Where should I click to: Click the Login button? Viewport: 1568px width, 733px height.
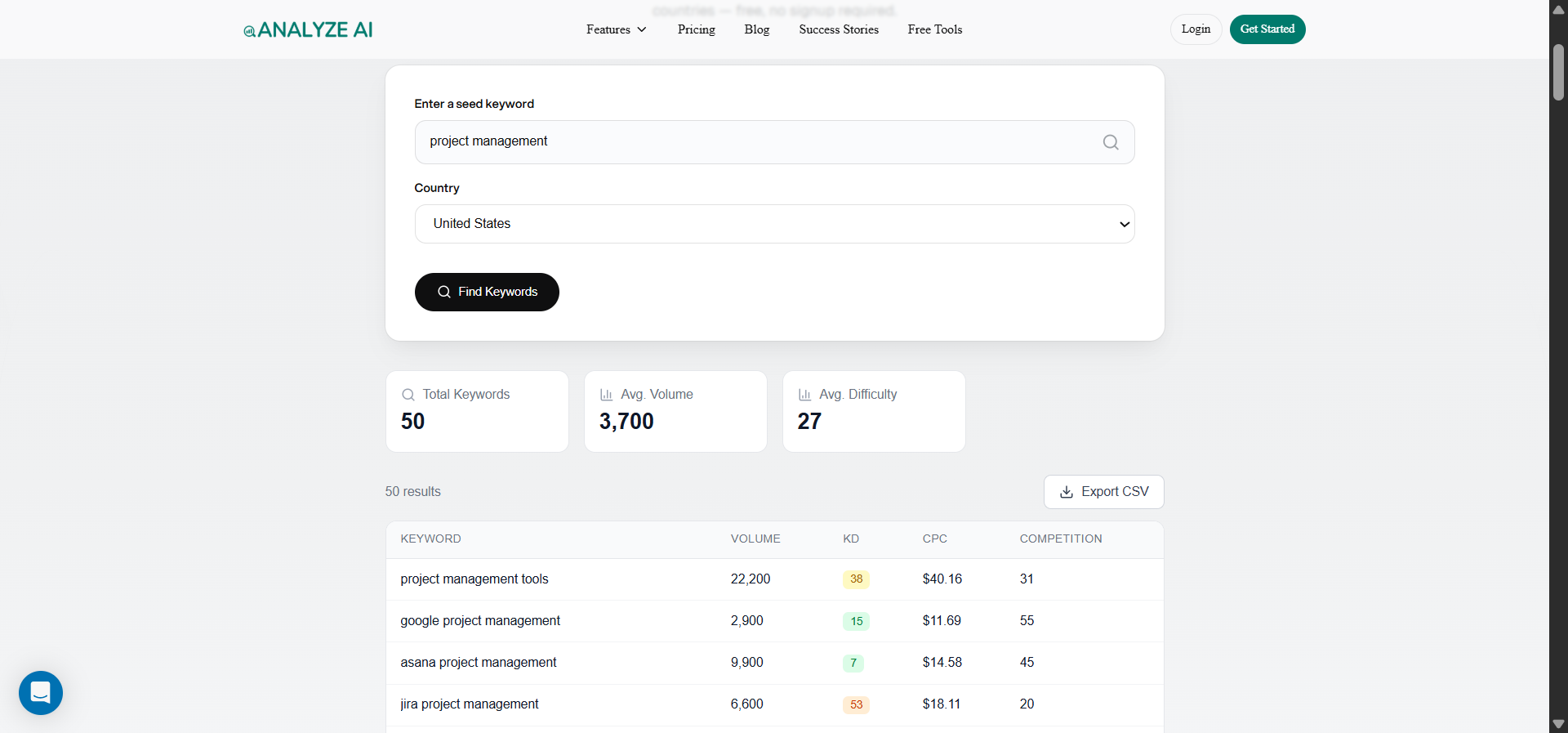click(x=1196, y=29)
